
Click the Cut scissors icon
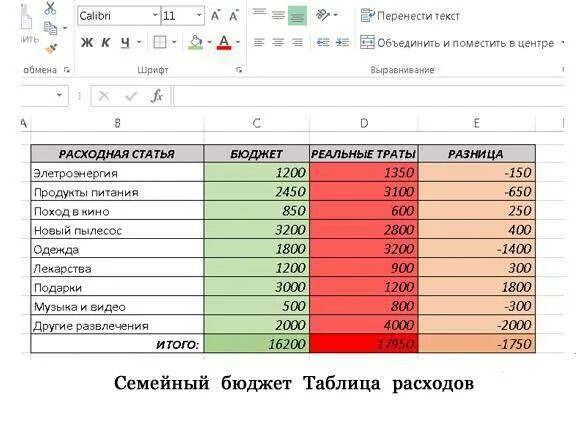(50, 8)
